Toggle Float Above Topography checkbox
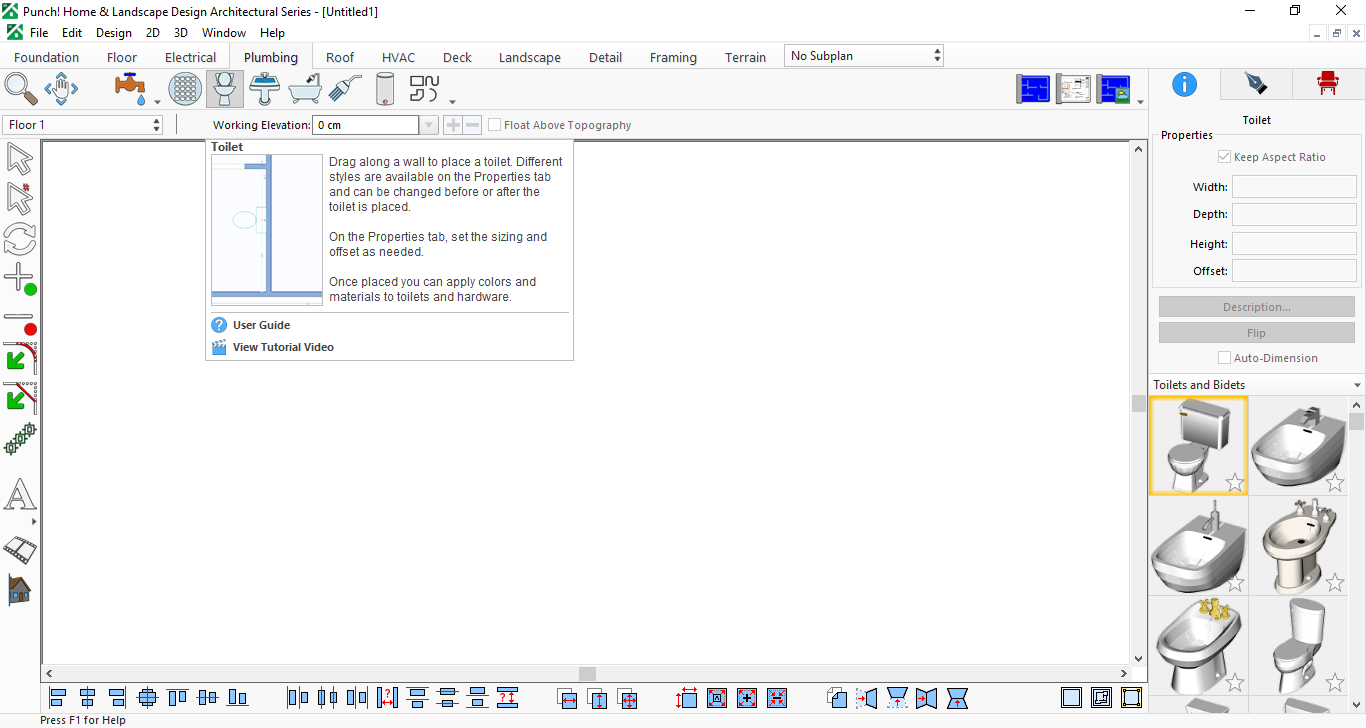 495,125
